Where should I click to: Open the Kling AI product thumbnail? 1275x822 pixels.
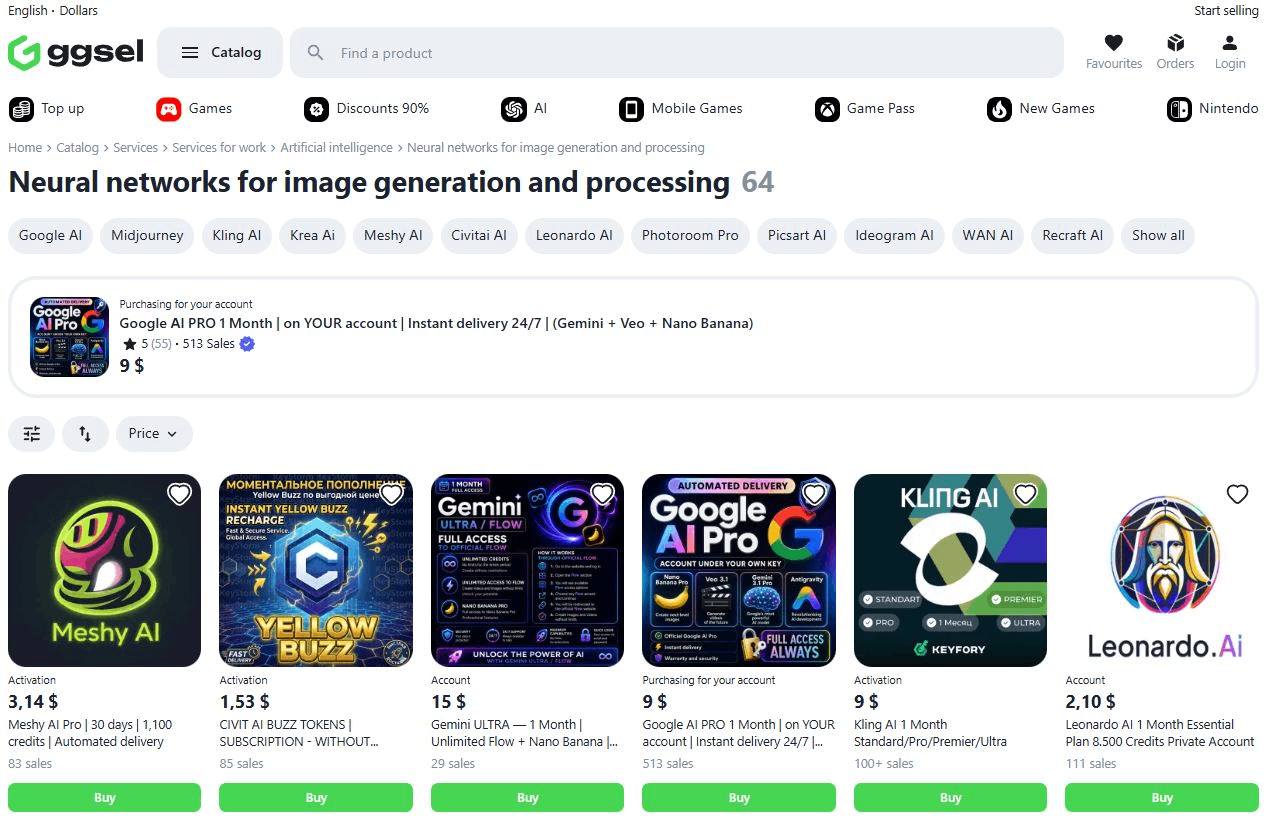950,570
